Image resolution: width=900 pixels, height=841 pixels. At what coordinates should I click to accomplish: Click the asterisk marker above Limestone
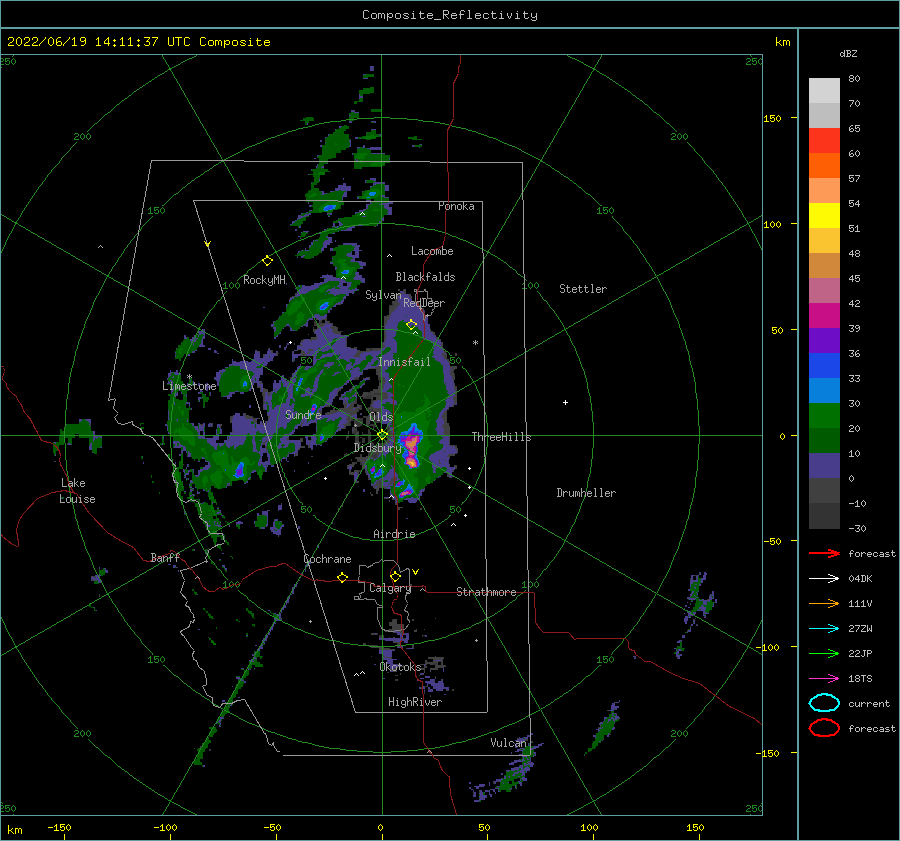[x=189, y=377]
